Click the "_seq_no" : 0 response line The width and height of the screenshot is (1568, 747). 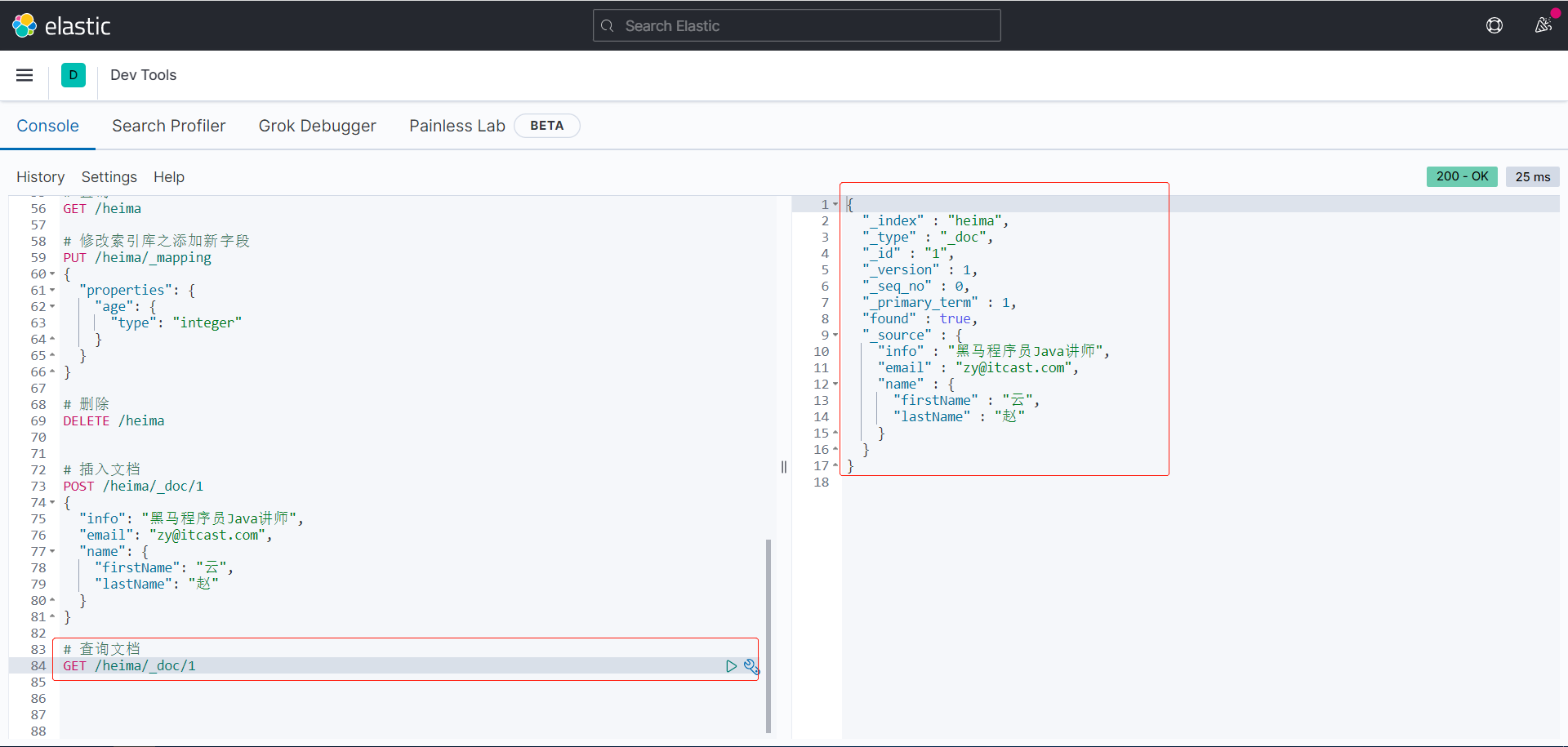click(x=916, y=287)
